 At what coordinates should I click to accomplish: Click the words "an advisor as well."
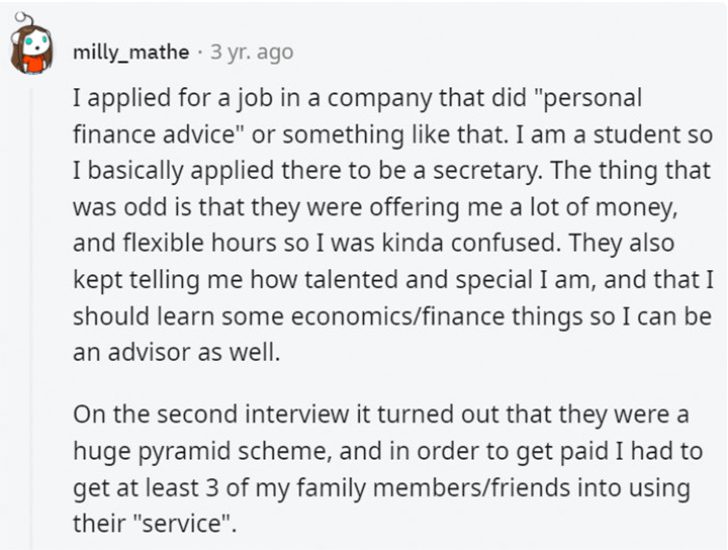[x=177, y=353]
